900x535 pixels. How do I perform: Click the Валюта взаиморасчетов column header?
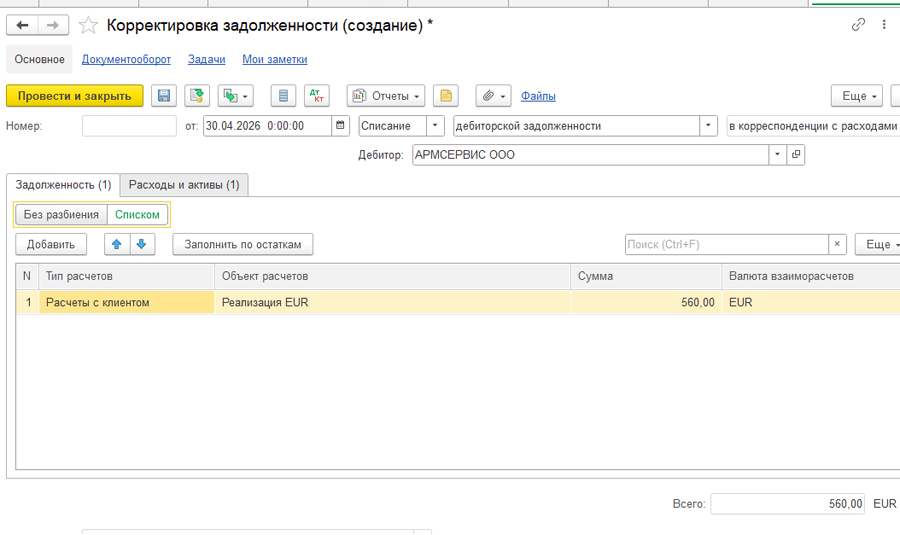coord(810,276)
